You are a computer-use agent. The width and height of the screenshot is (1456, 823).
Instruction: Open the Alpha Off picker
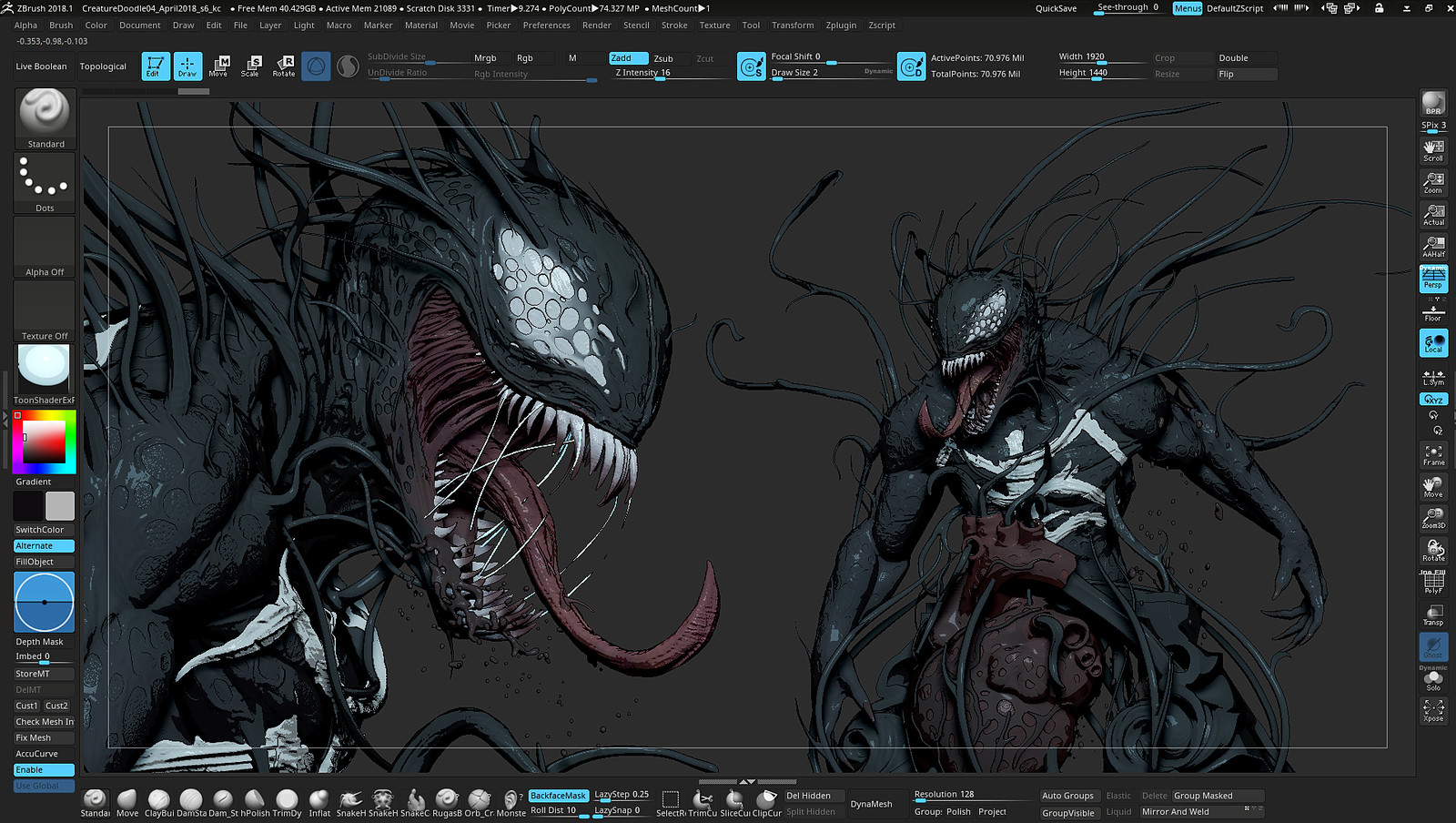(x=45, y=247)
